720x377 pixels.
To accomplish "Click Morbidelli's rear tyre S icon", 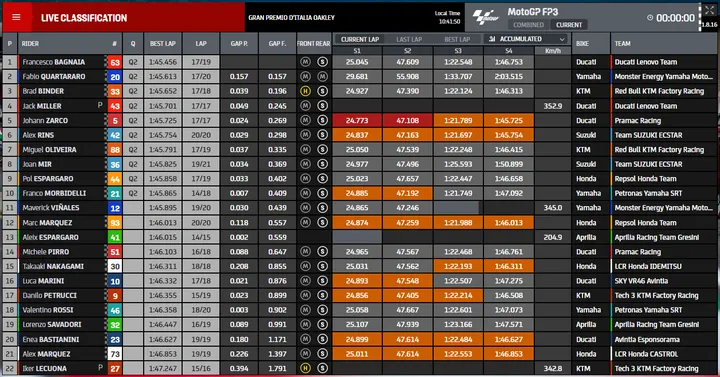I will click(x=322, y=193).
